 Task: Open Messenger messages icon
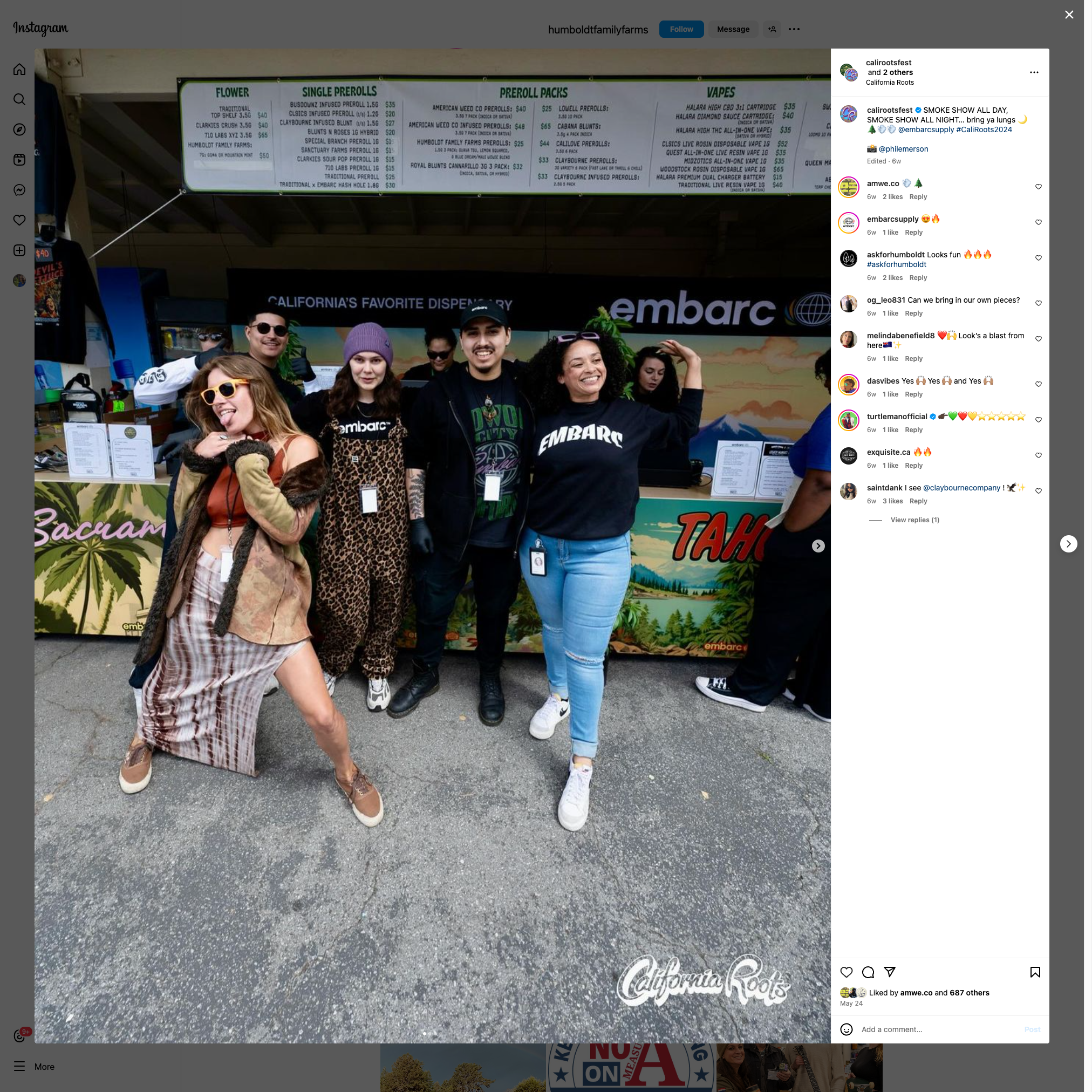point(19,190)
